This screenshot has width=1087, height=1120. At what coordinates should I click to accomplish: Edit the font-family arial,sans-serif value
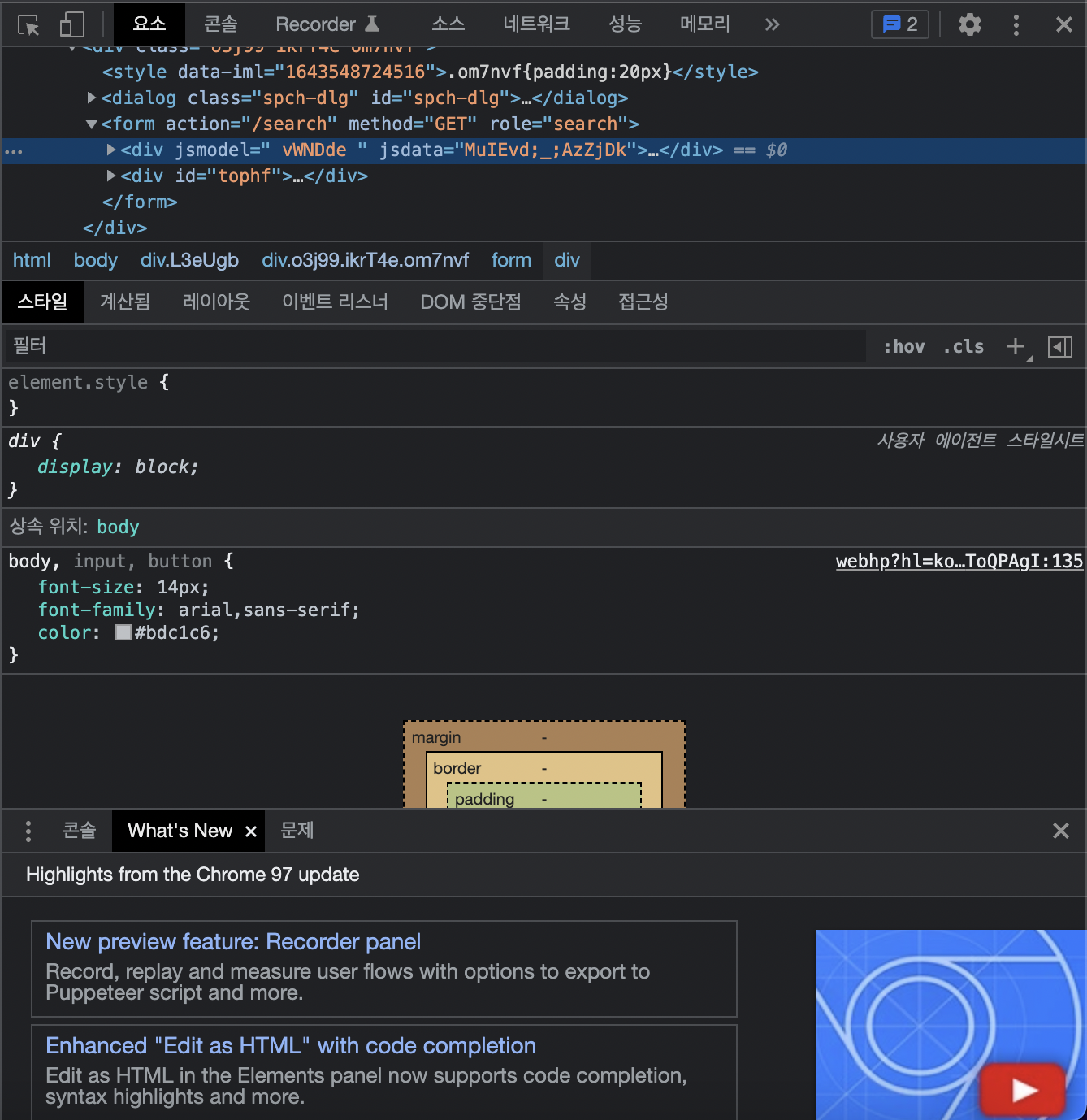[266, 610]
